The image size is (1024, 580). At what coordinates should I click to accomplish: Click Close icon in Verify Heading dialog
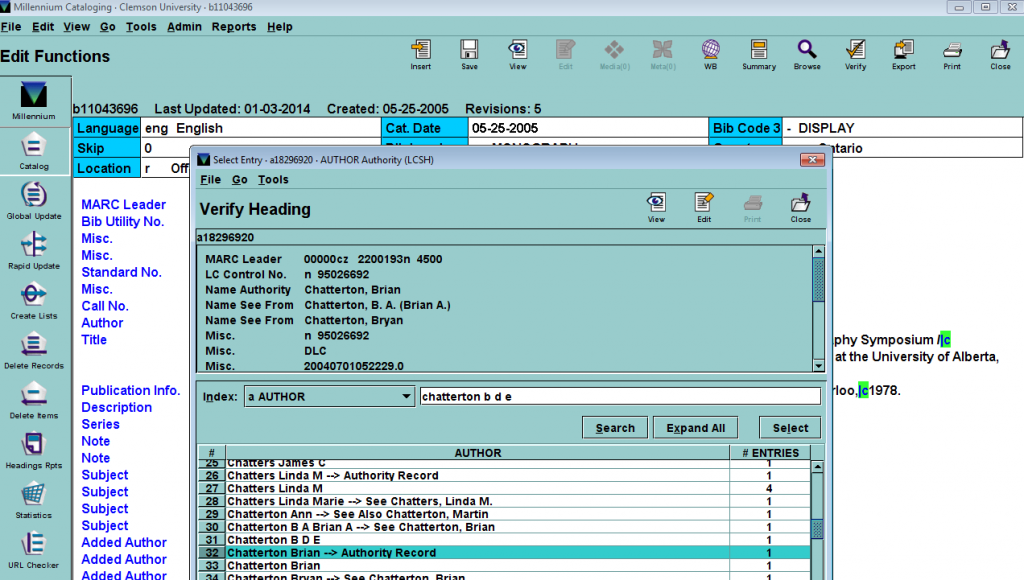pos(801,208)
